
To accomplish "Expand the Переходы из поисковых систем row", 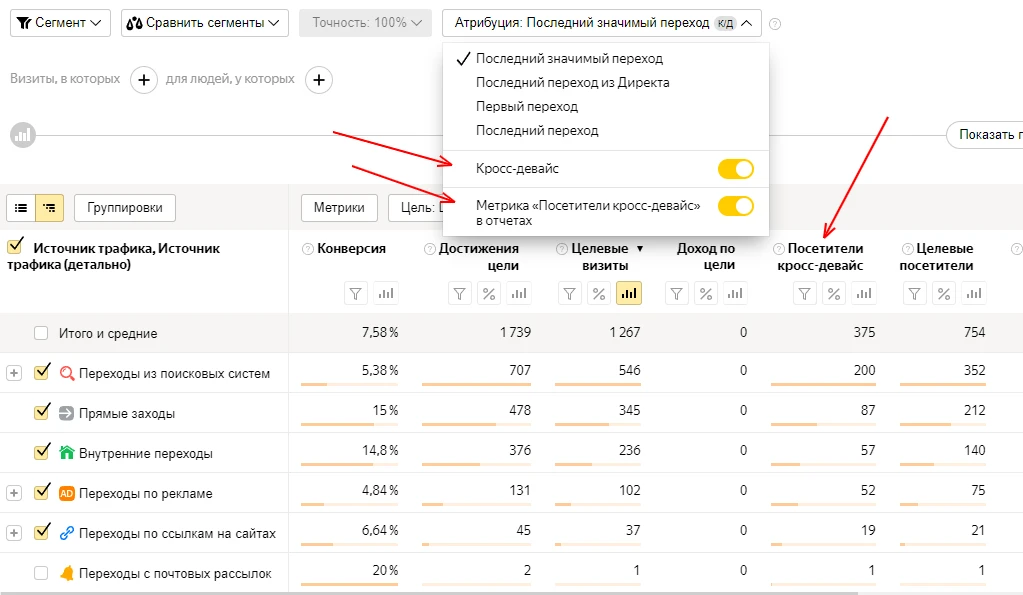I will [14, 373].
